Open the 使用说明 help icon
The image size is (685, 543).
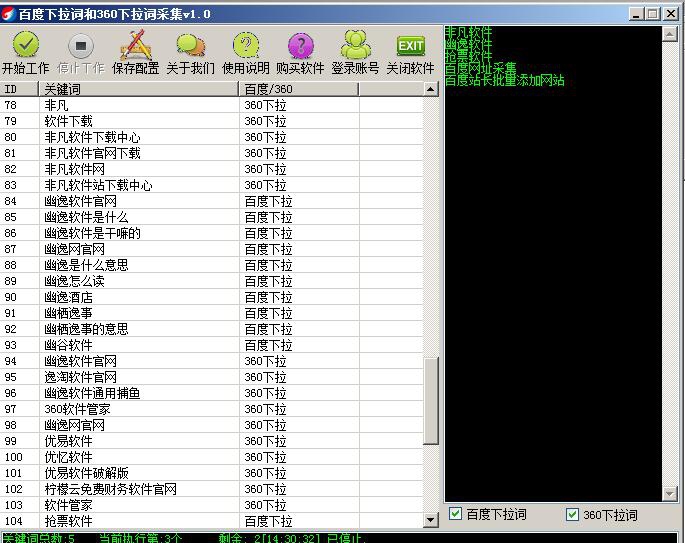pos(246,45)
